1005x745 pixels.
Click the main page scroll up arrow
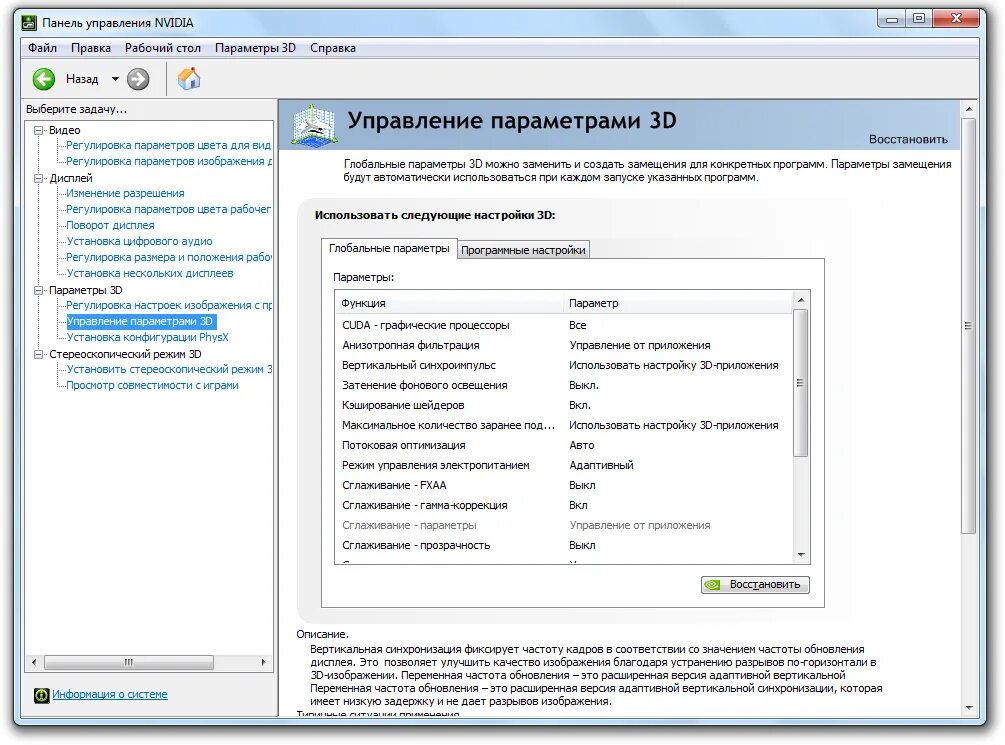coord(968,110)
